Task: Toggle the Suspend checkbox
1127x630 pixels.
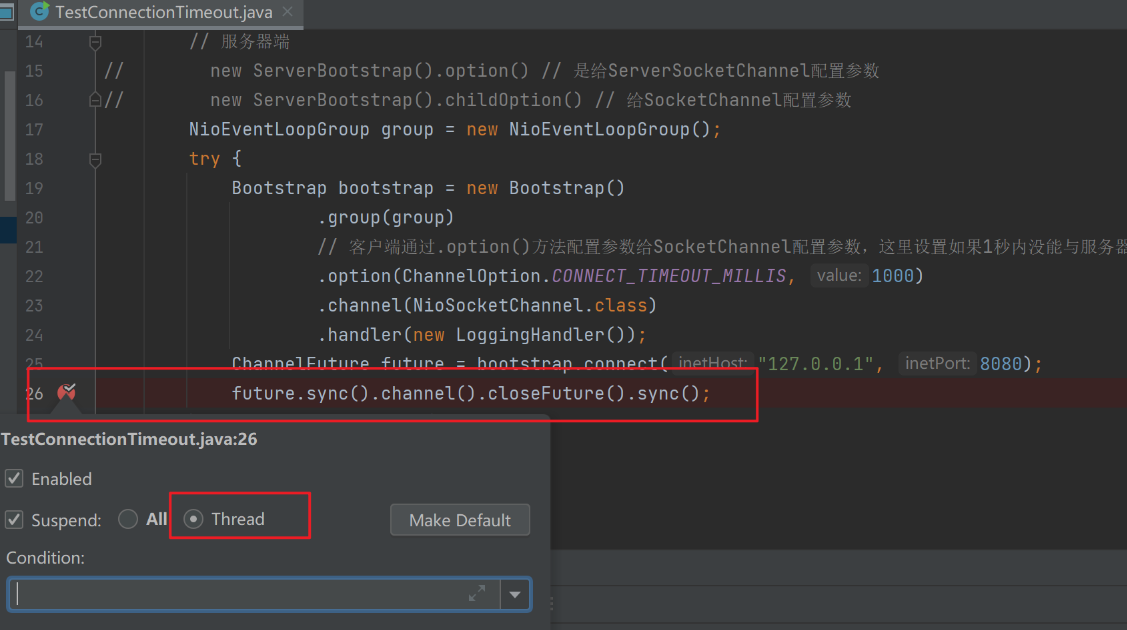Action: pos(14,520)
